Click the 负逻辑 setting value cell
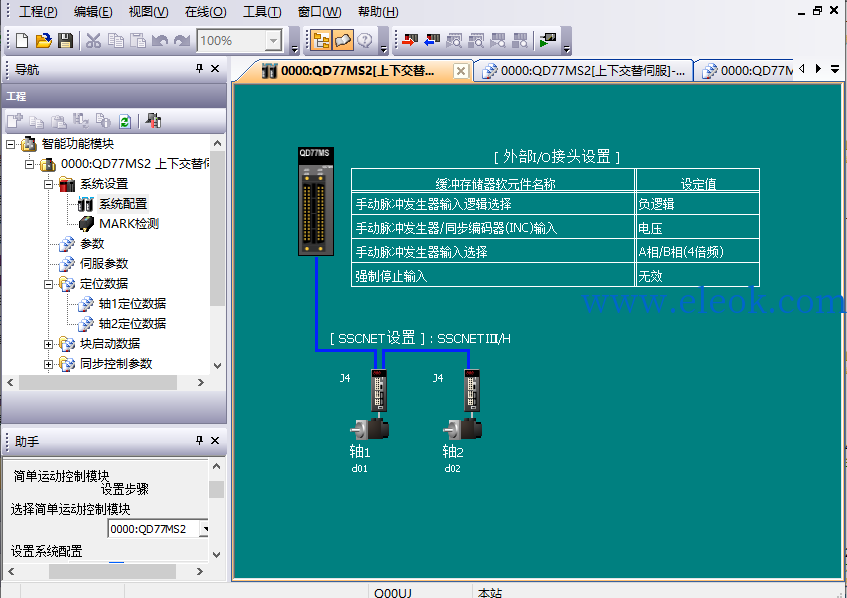The width and height of the screenshot is (847, 598). tap(698, 204)
